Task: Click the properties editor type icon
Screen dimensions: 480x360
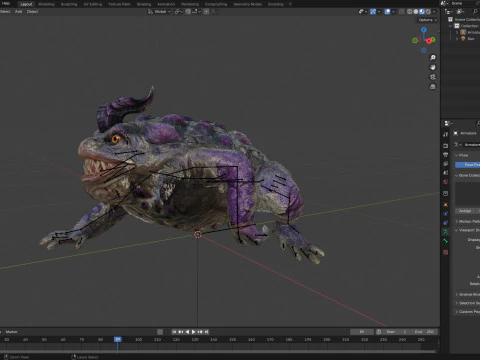Action: coord(447,124)
